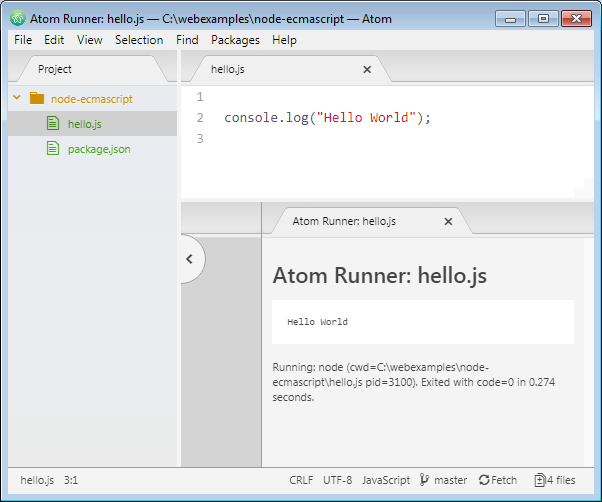Close the hello.js editor tab
The image size is (602, 502).
[x=367, y=69]
